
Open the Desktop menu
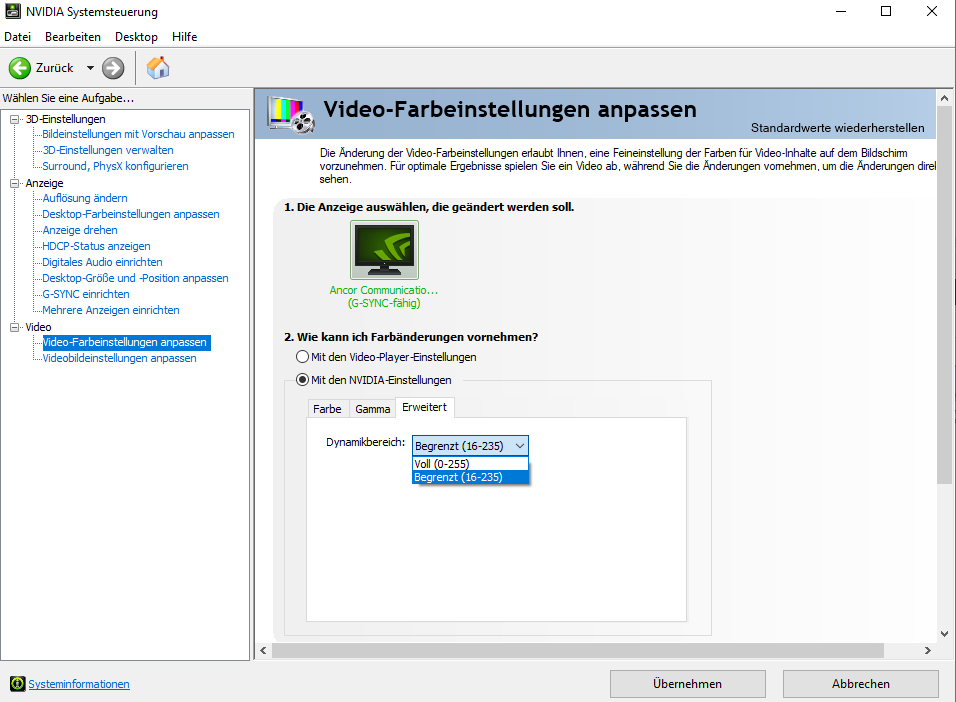[x=136, y=37]
